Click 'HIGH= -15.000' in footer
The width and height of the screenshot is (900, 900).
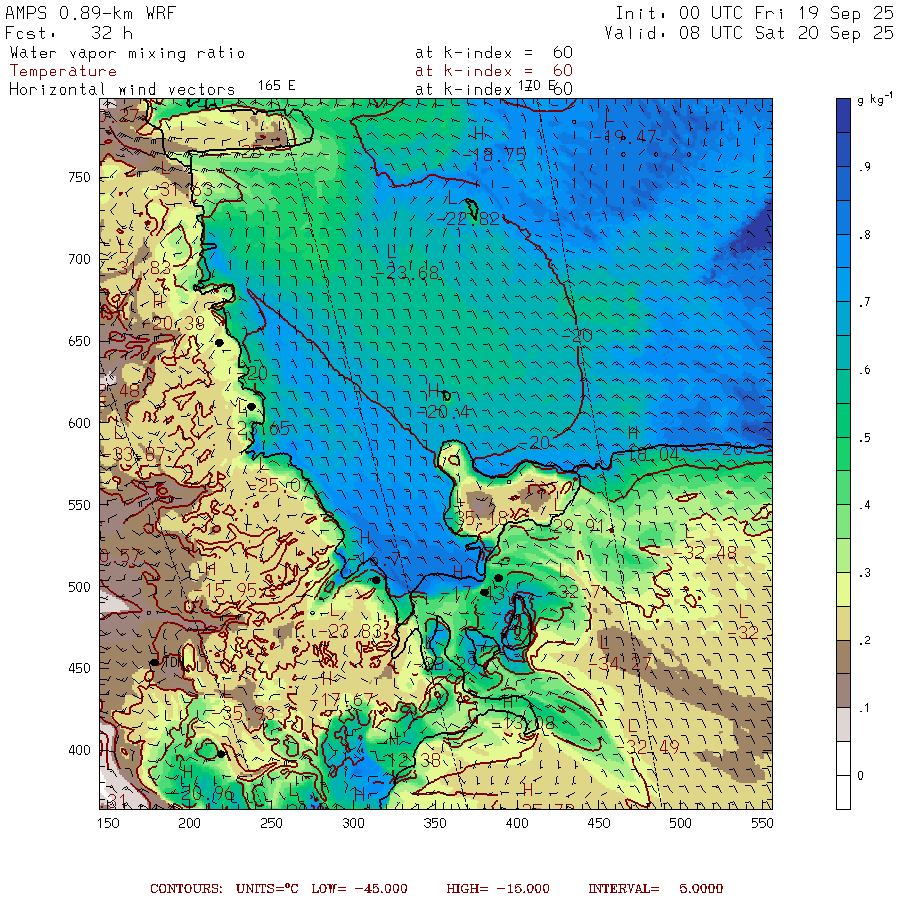498,889
